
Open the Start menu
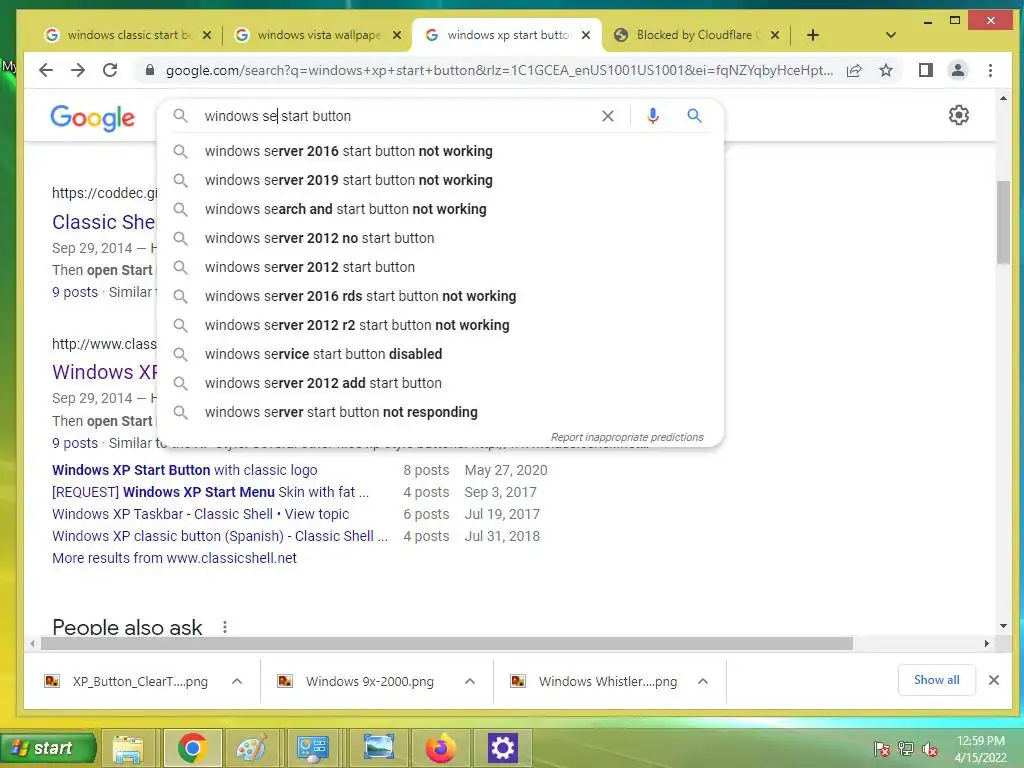[48, 748]
